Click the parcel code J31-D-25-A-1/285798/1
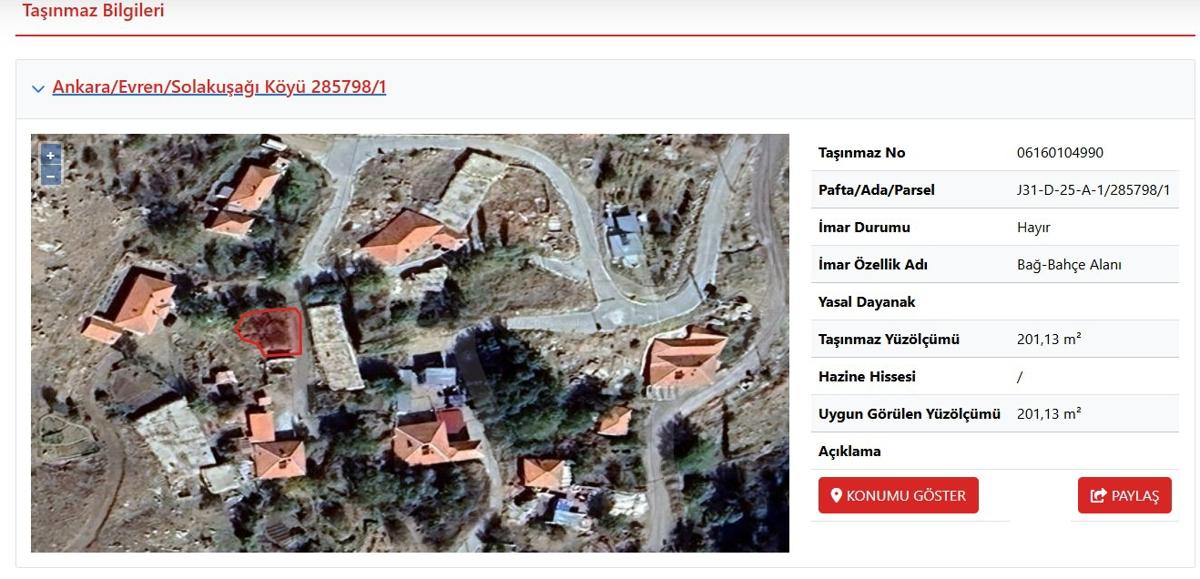 (x=1093, y=190)
